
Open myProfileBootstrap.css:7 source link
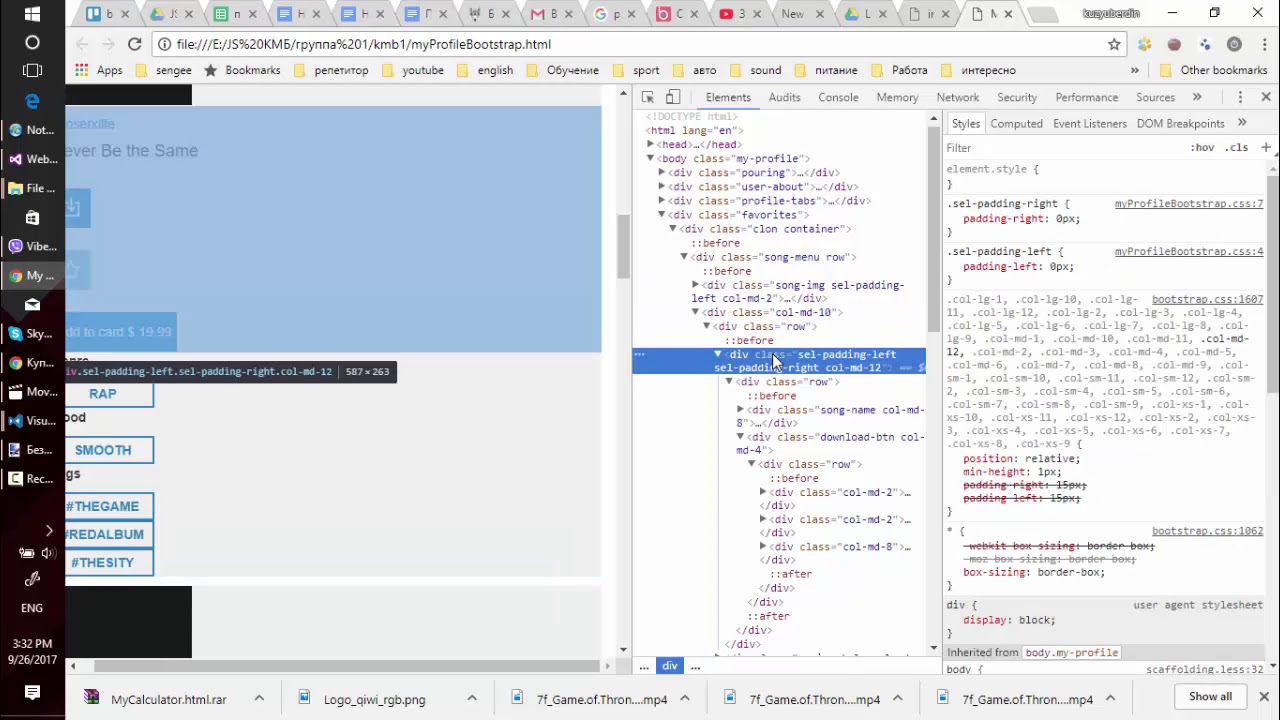[1189, 203]
